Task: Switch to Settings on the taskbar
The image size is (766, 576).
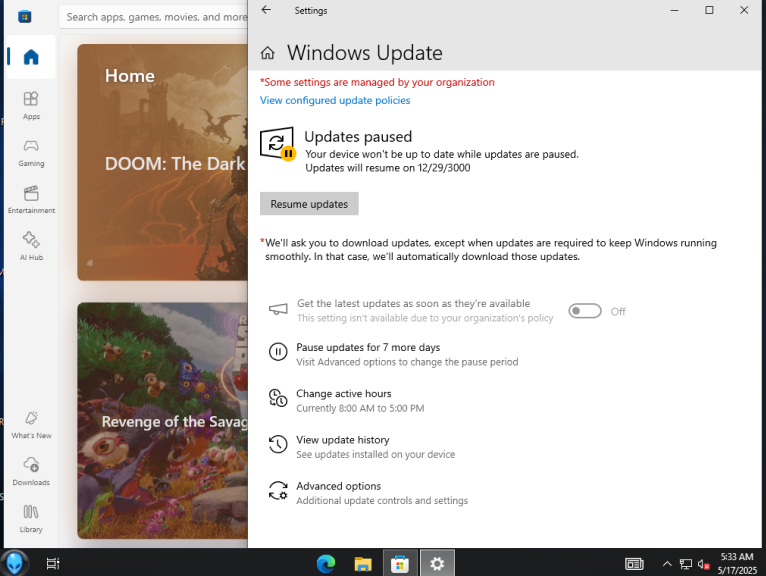Action: [437, 564]
